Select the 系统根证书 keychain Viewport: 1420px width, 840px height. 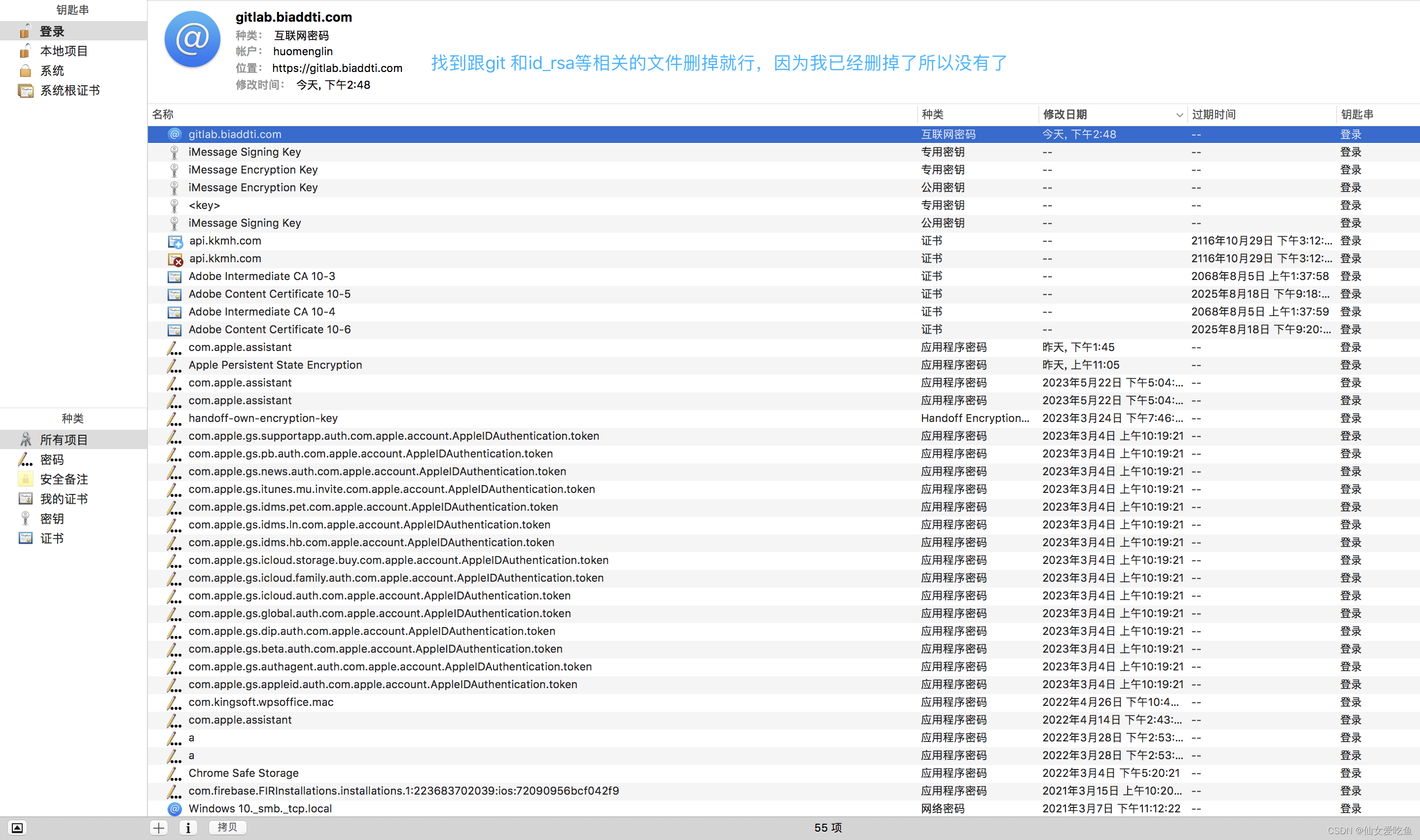tap(73, 91)
